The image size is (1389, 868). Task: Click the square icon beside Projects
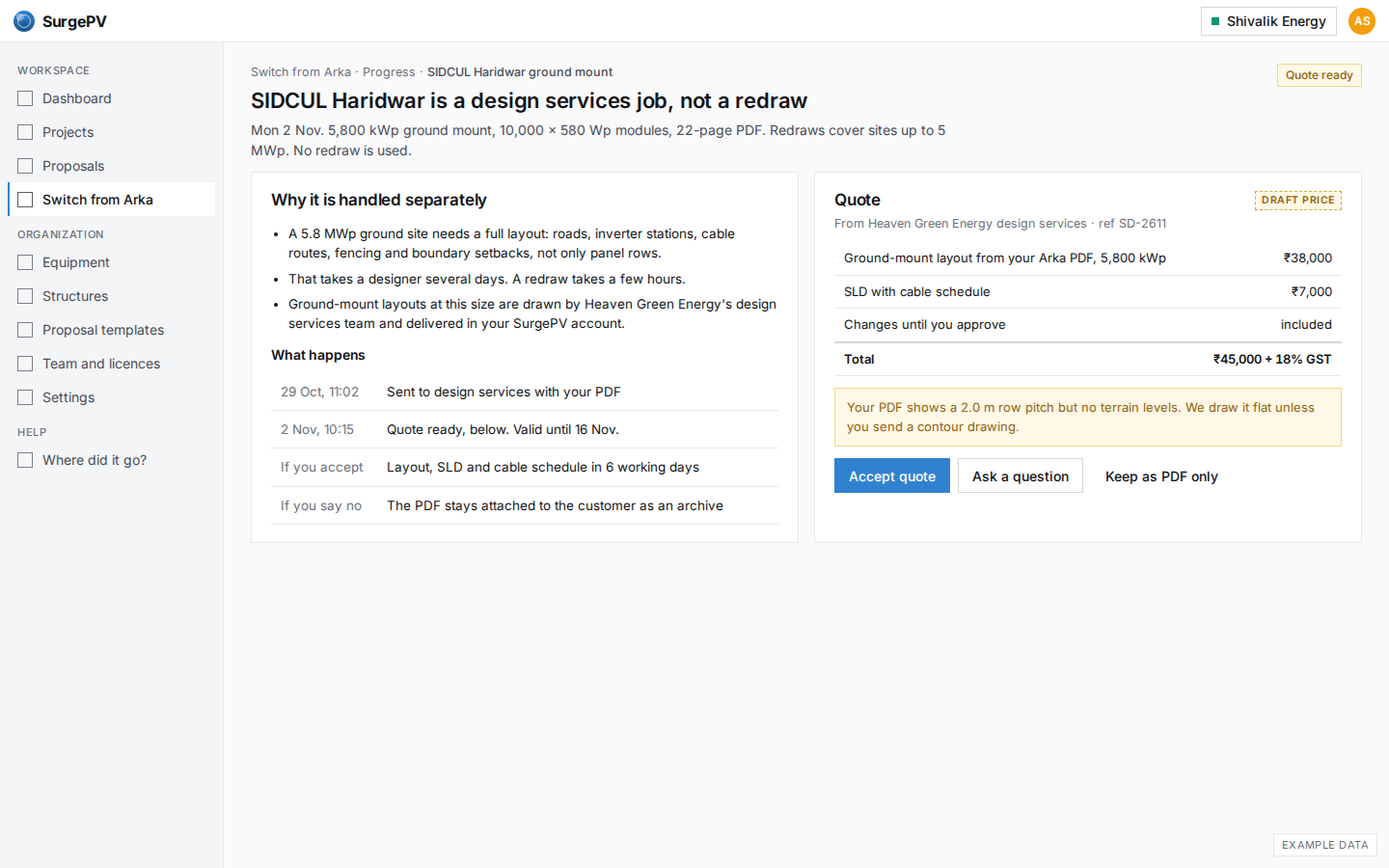click(x=25, y=132)
